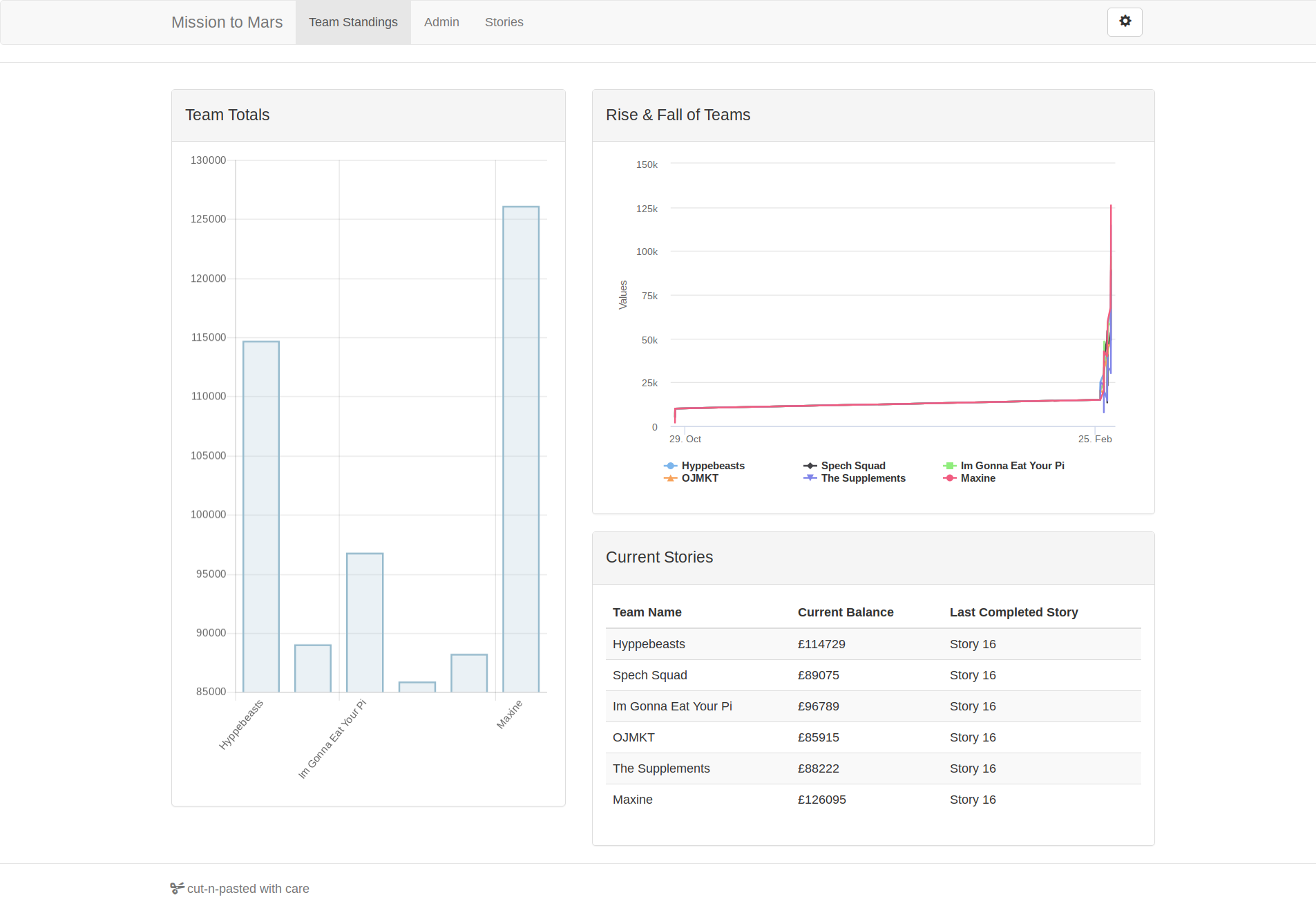Click the Last Completed Story column header
This screenshot has width=1316, height=906.
[x=1013, y=612]
